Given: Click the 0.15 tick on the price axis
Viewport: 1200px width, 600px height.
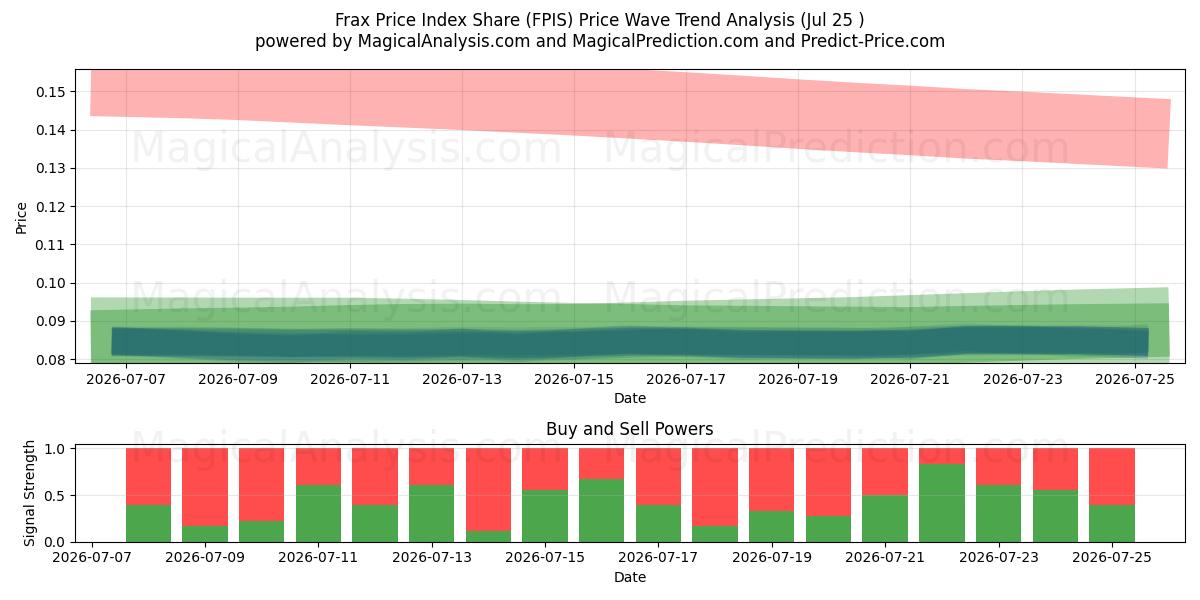Looking at the screenshot, I should tap(50, 92).
